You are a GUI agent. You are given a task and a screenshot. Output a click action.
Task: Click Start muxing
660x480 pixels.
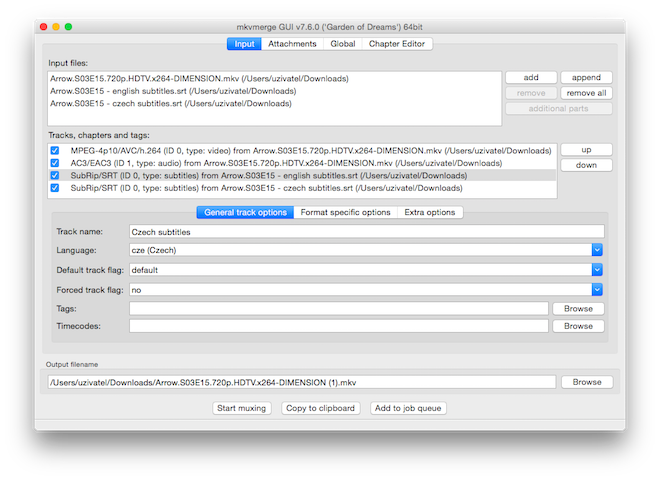[242, 408]
